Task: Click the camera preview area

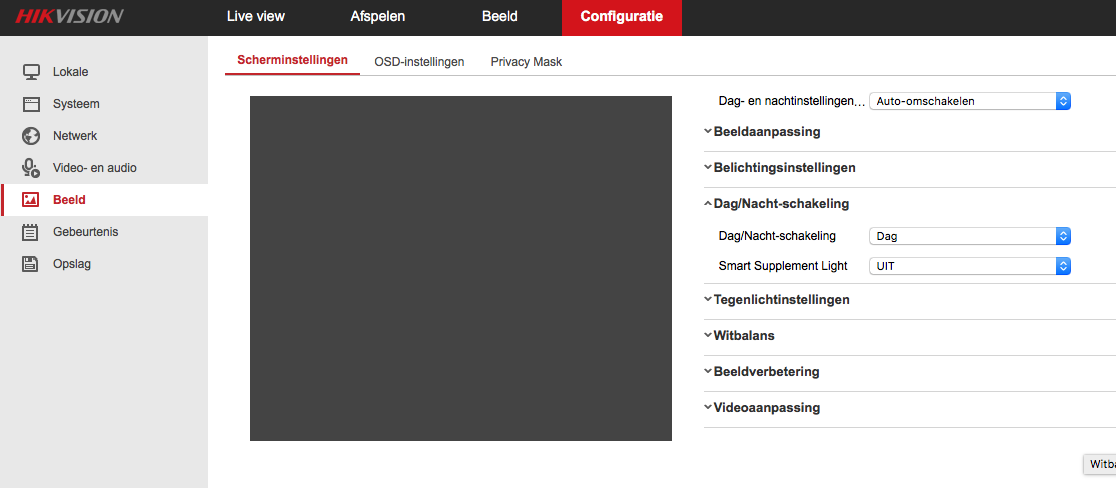Action: (460, 268)
